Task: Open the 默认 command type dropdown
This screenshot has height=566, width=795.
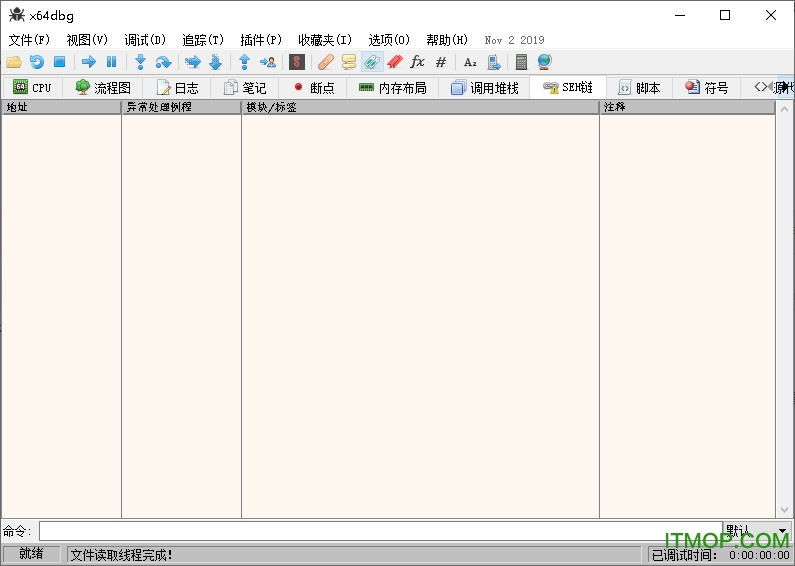Action: [757, 531]
